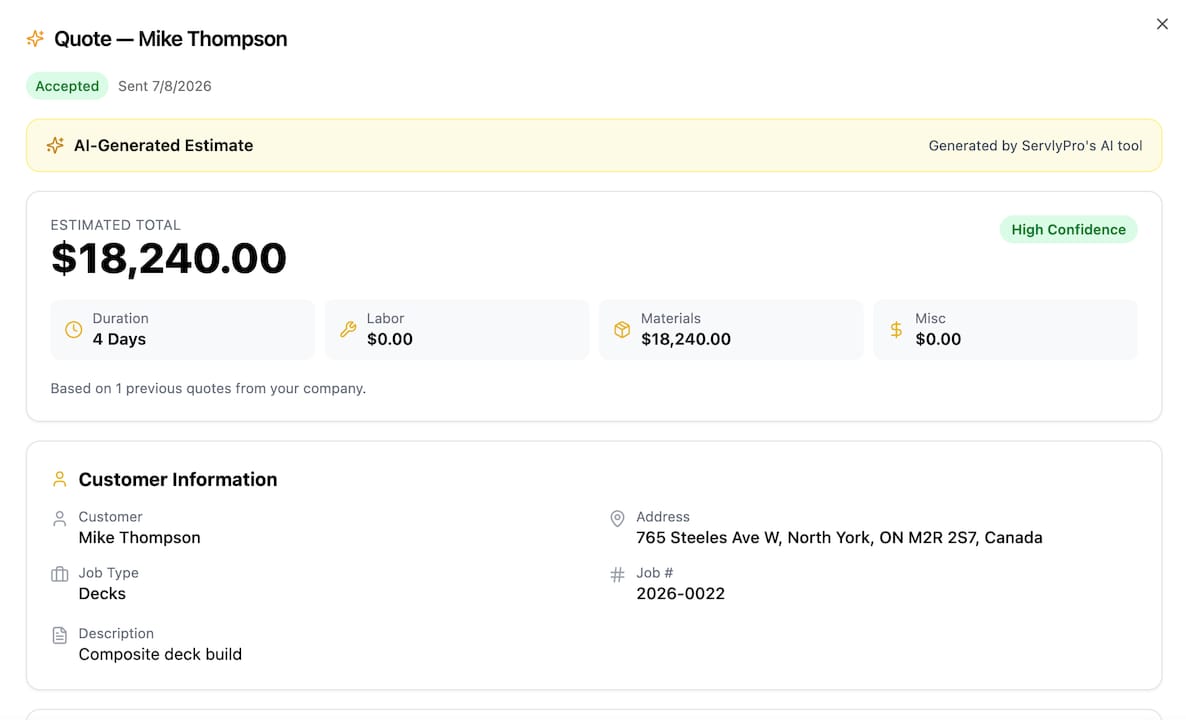Close the quote dialog with the X
The image size is (1186, 720).
1162,24
